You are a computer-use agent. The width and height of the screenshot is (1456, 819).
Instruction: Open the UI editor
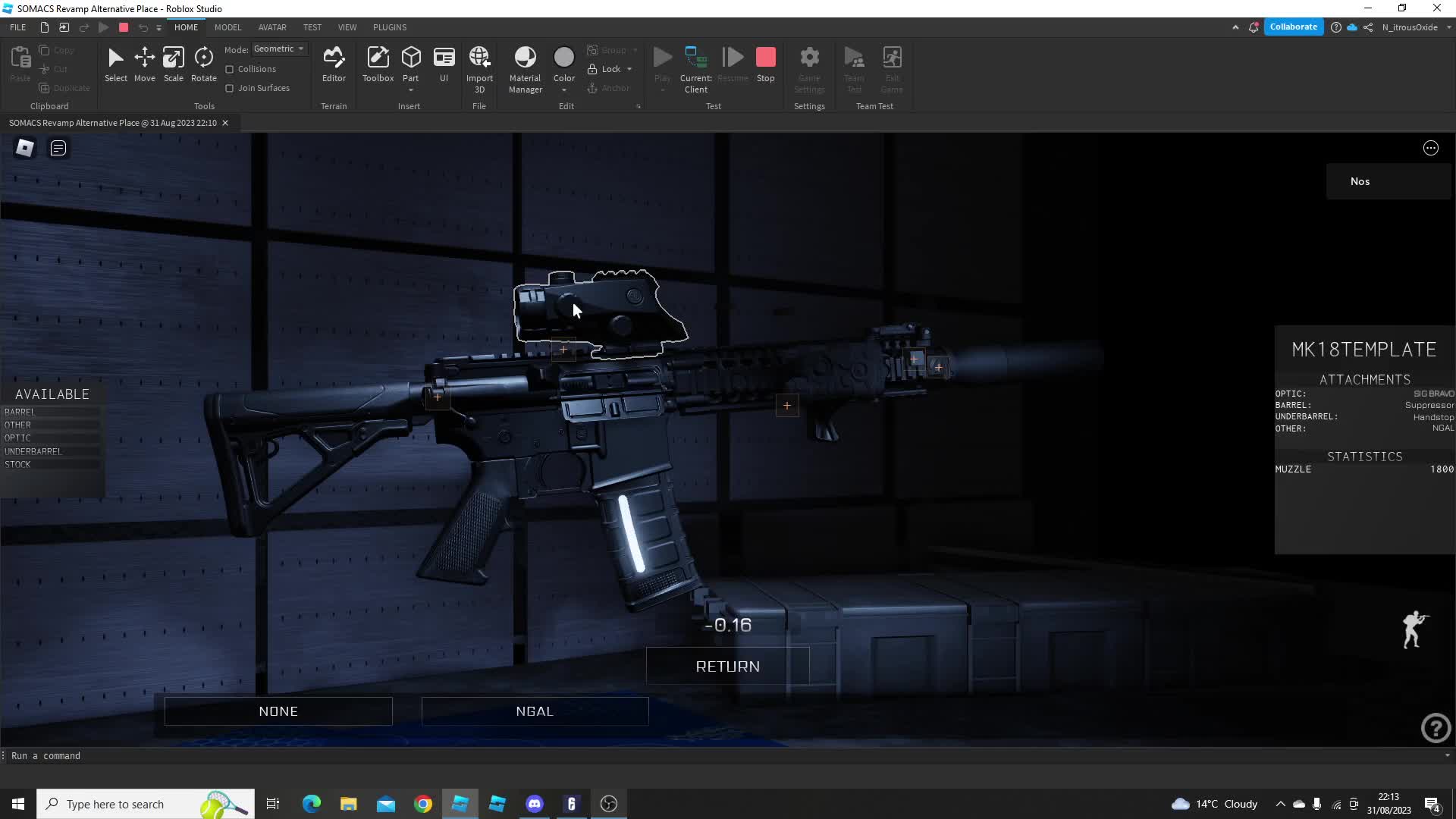[444, 61]
